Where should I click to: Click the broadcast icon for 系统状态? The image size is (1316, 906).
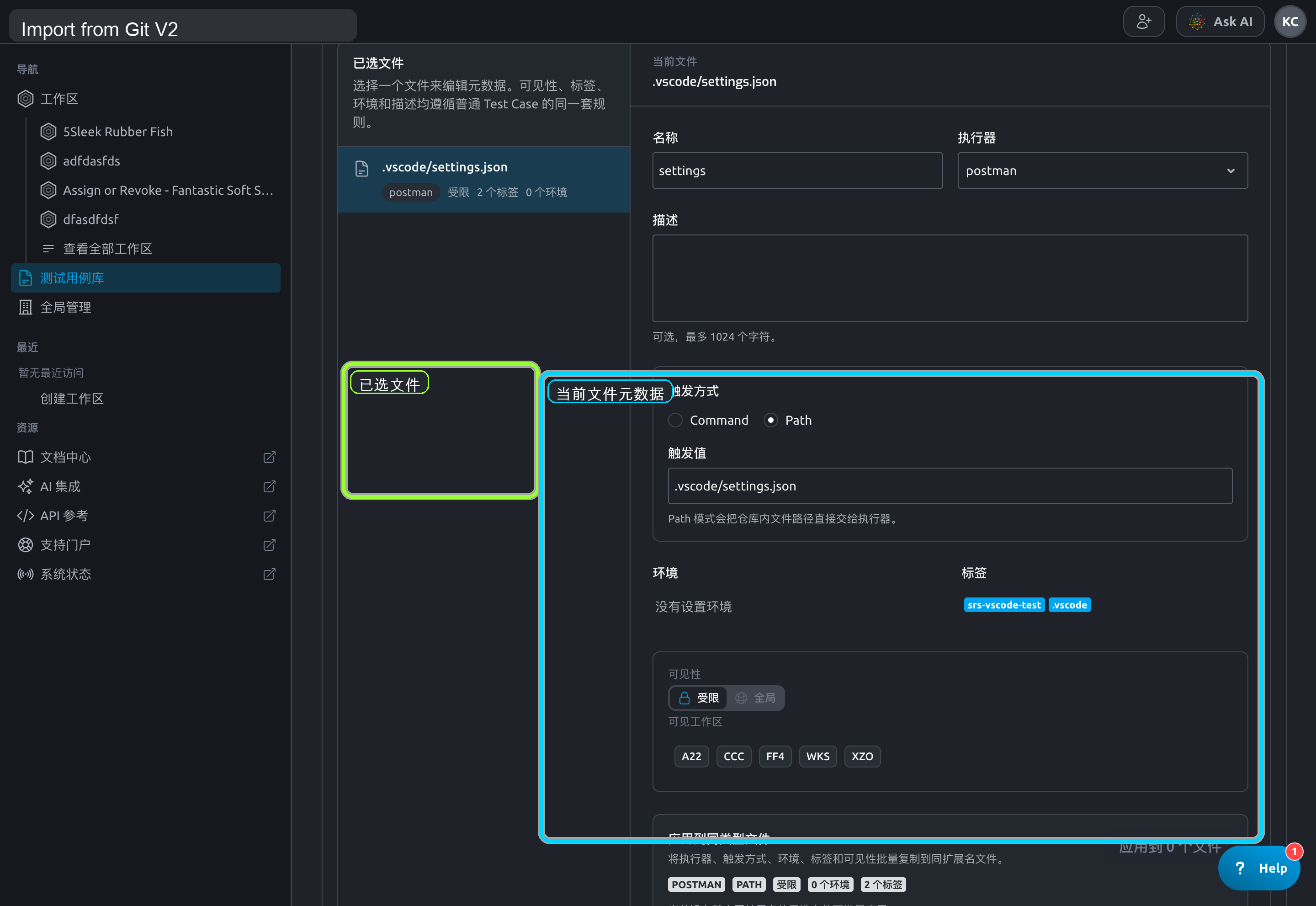(26, 574)
